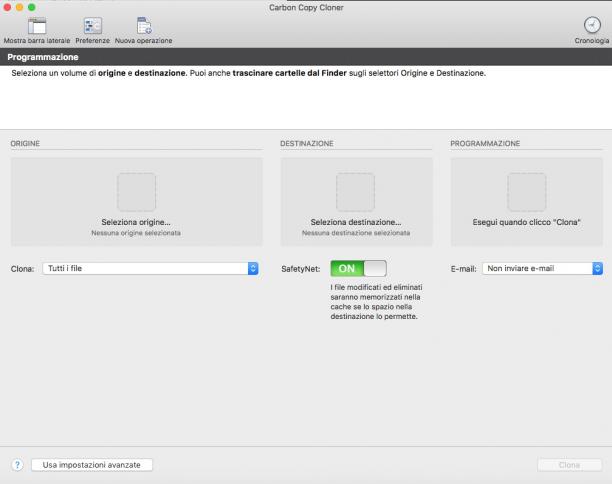Click the help question mark button

tap(17, 465)
